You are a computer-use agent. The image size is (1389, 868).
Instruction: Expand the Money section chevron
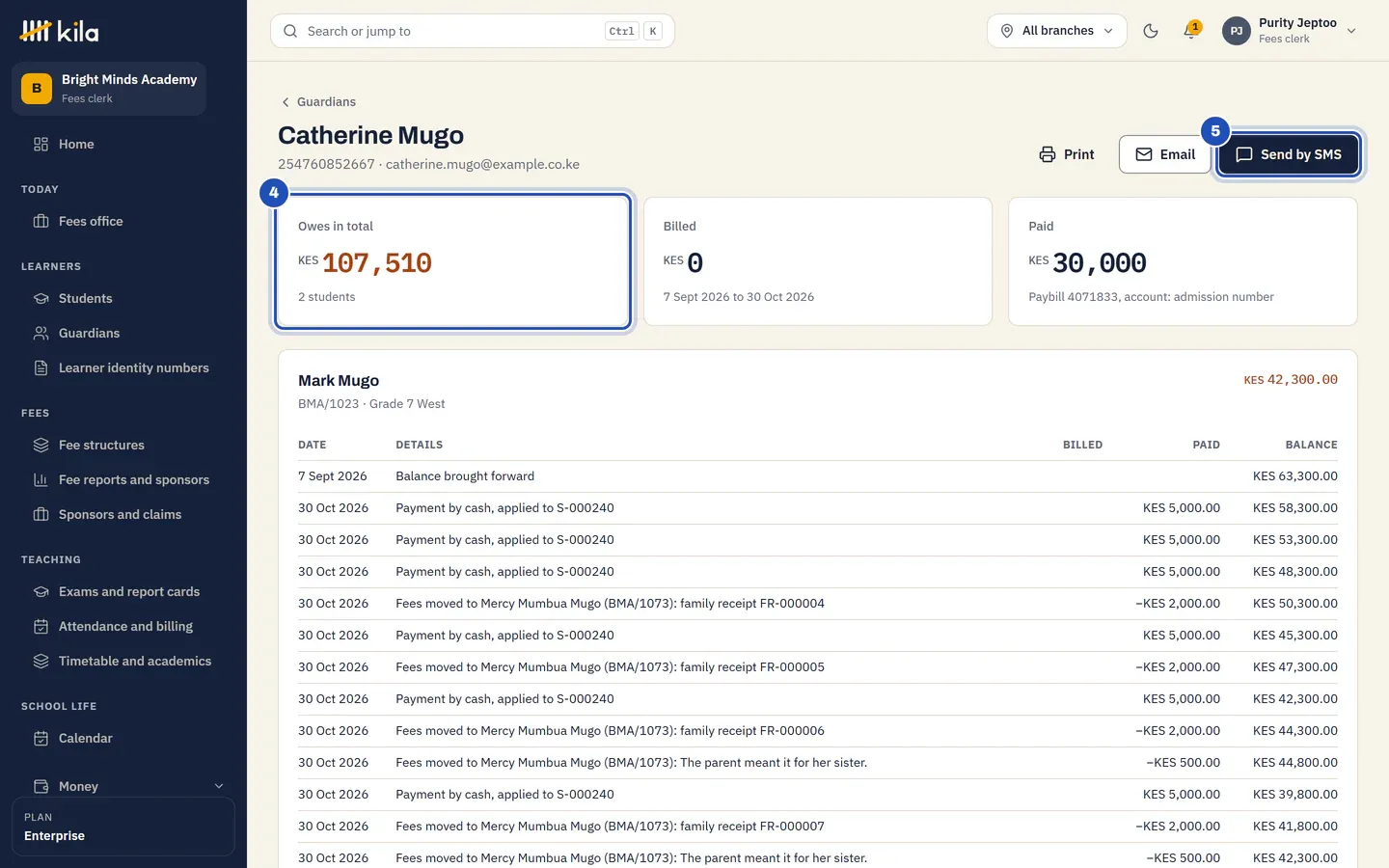219,786
